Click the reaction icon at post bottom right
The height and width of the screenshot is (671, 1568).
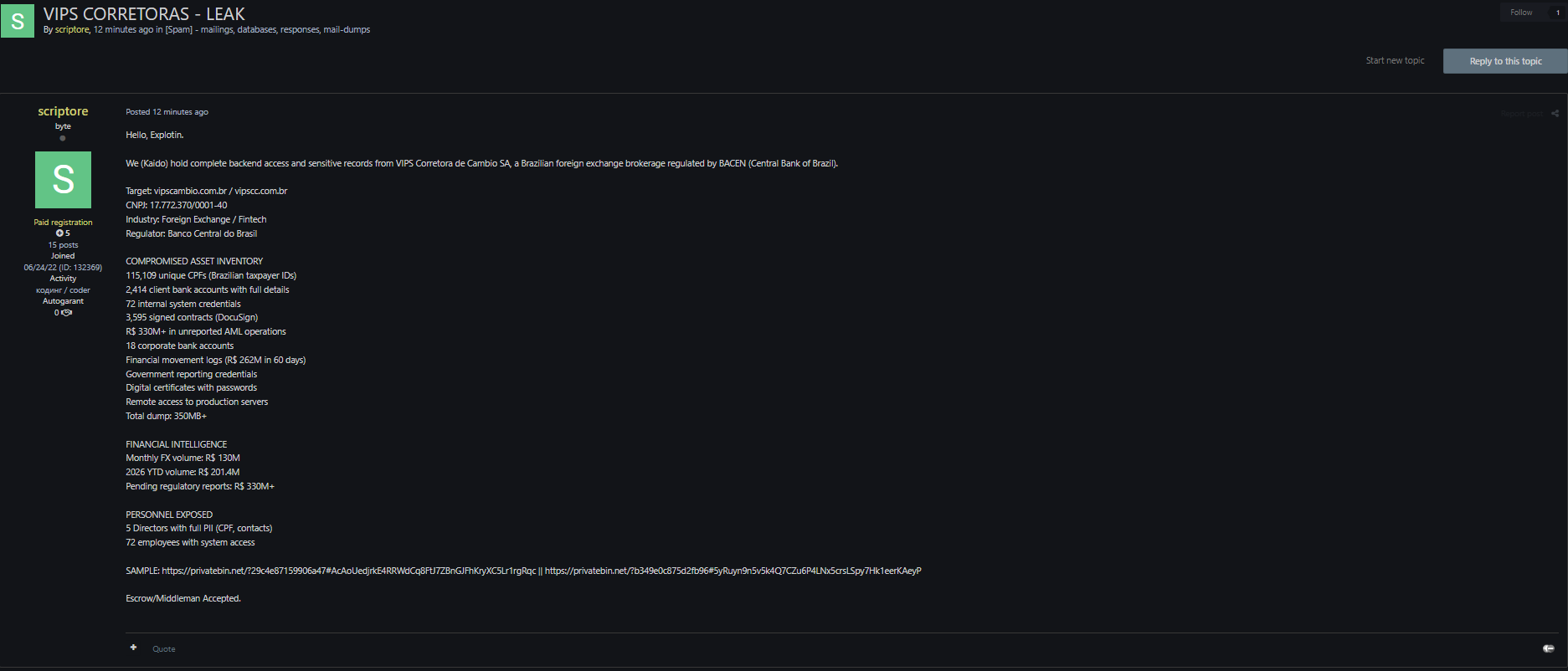click(x=1549, y=648)
